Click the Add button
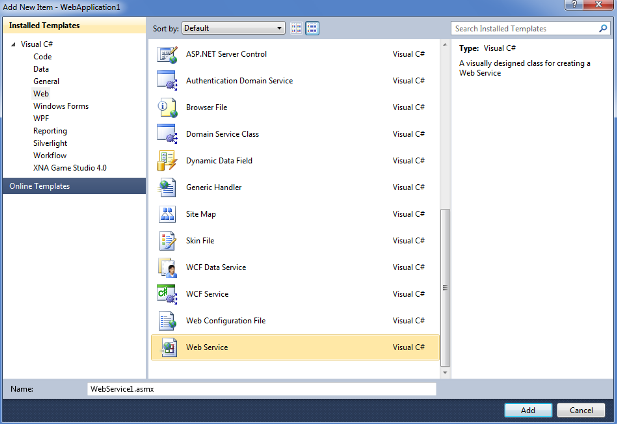The width and height of the screenshot is (617, 424). (x=528, y=410)
